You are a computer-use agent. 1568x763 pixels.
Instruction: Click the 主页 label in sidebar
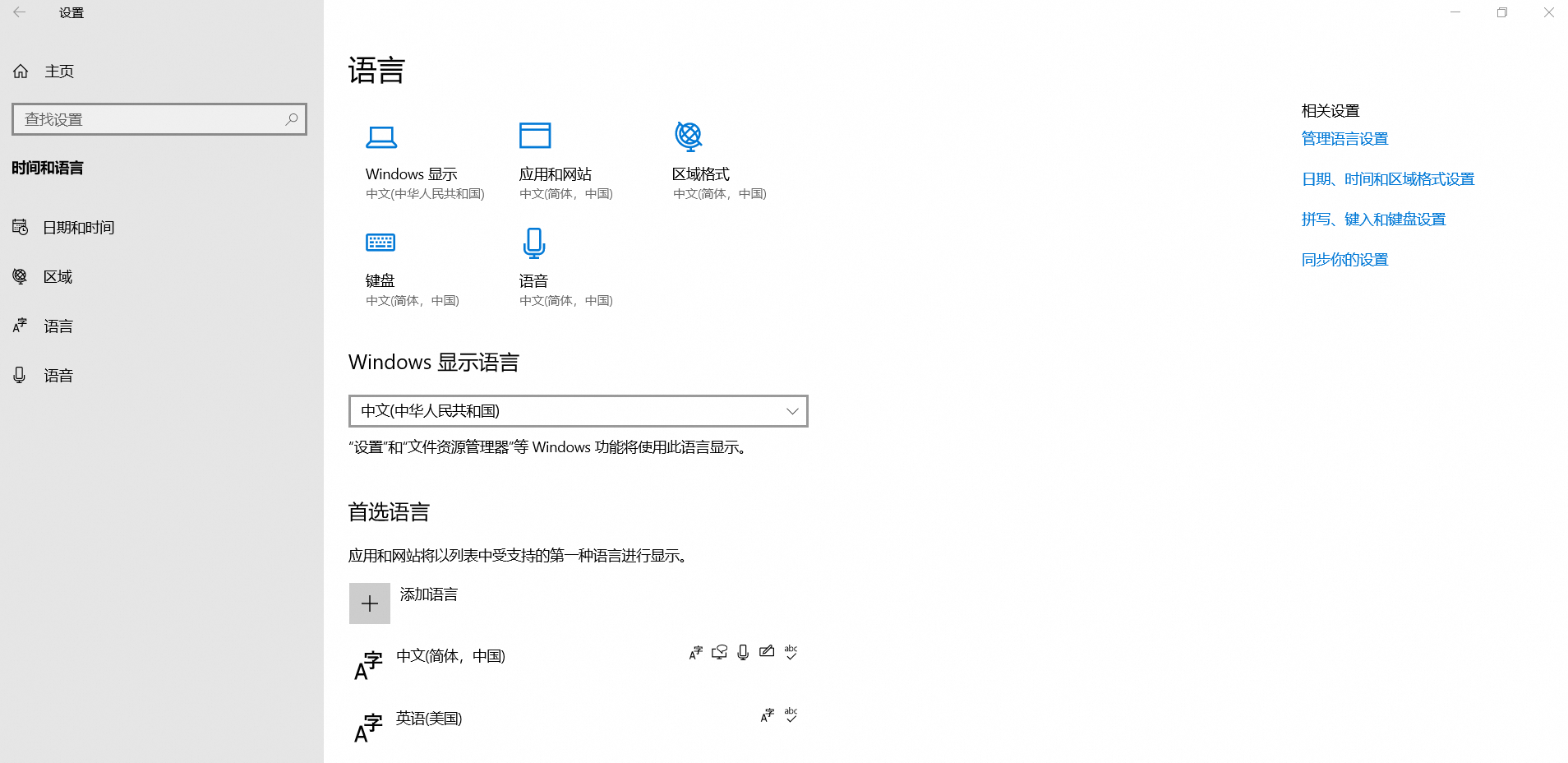pyautogui.click(x=59, y=72)
